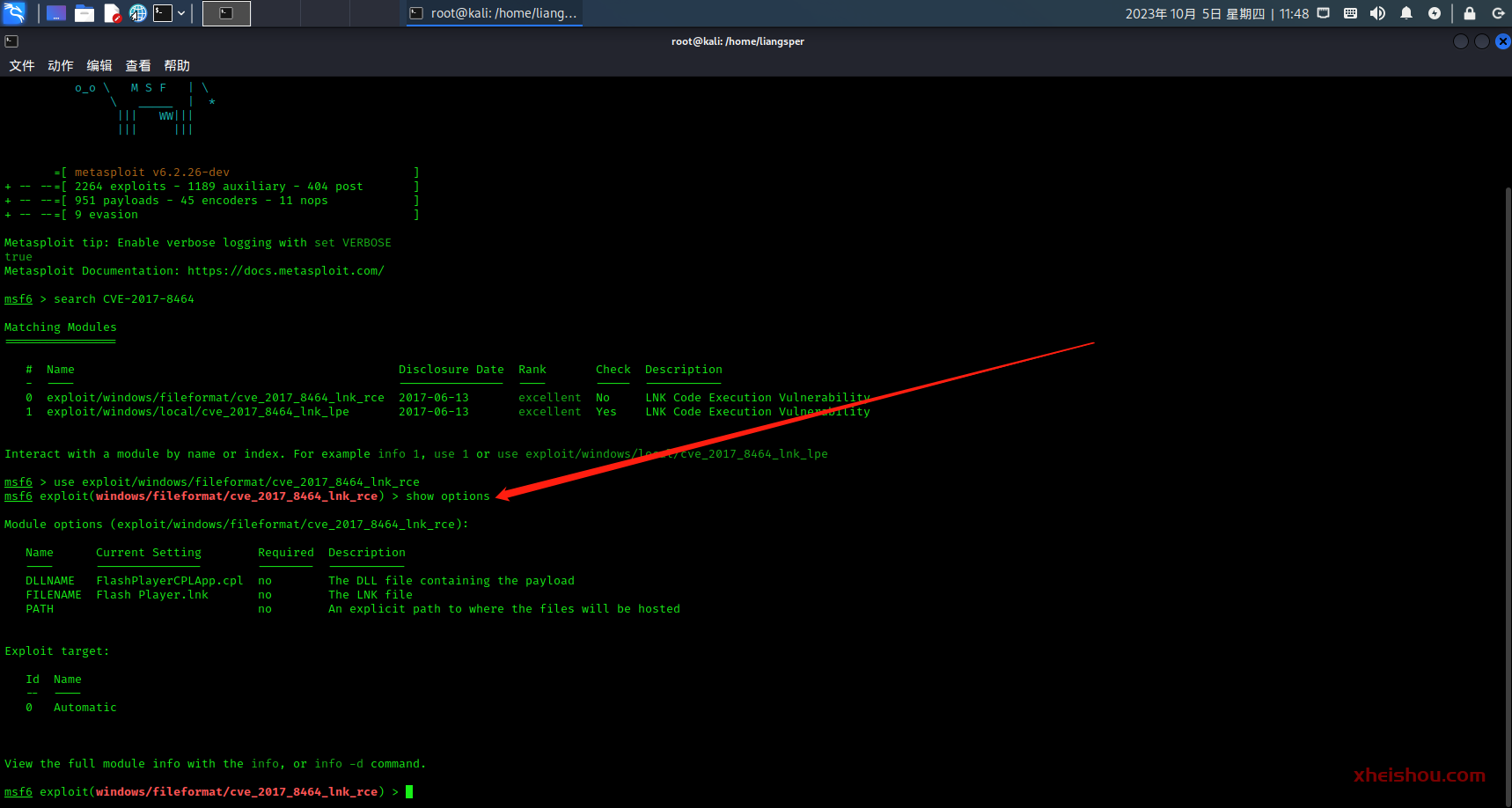
Task: Click the 'Rank' column header
Action: point(532,370)
